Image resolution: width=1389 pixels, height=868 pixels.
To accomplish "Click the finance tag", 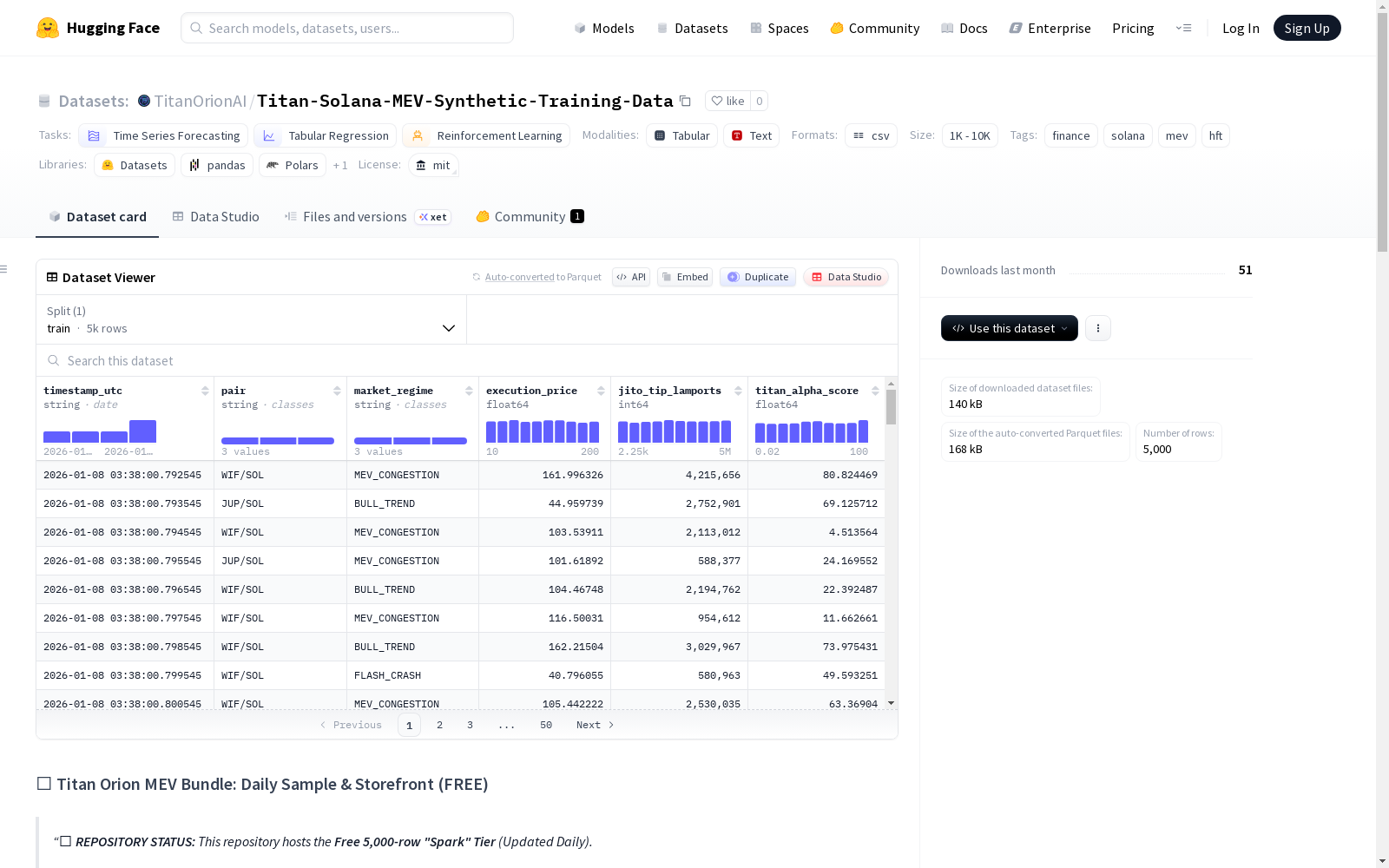I will (1071, 135).
